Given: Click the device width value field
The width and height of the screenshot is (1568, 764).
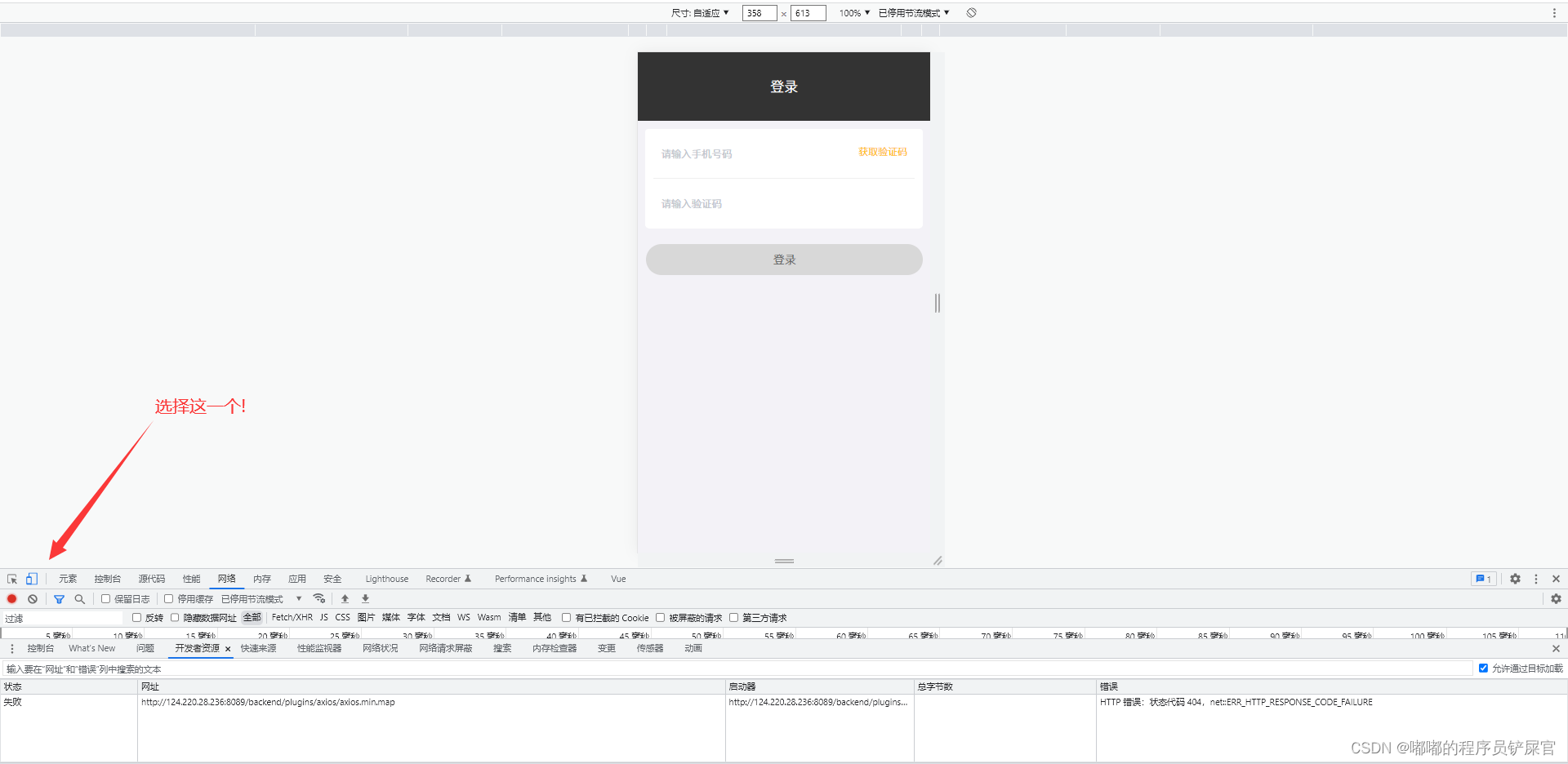Looking at the screenshot, I should (x=759, y=13).
